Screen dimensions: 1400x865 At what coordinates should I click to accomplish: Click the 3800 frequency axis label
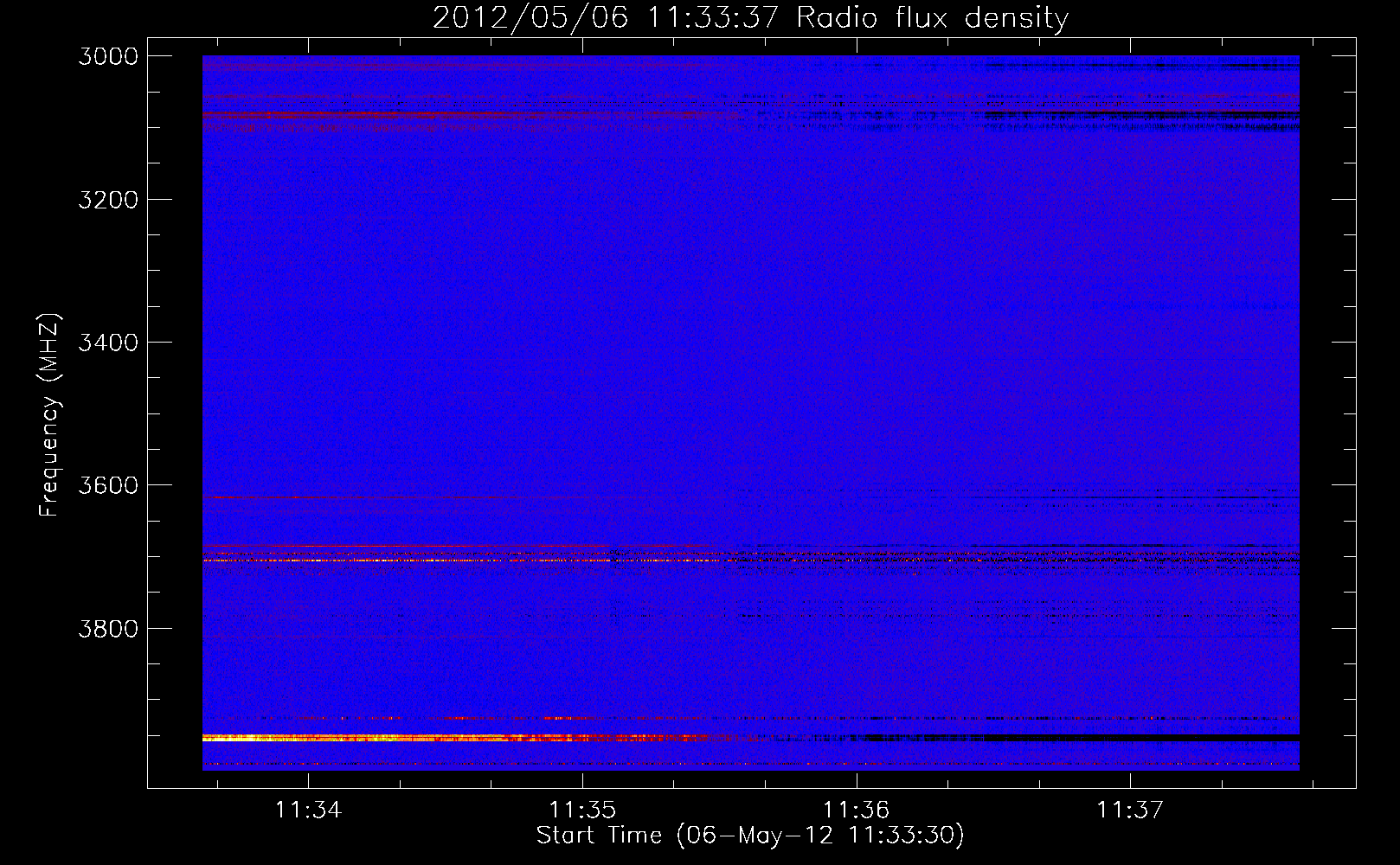coord(108,628)
